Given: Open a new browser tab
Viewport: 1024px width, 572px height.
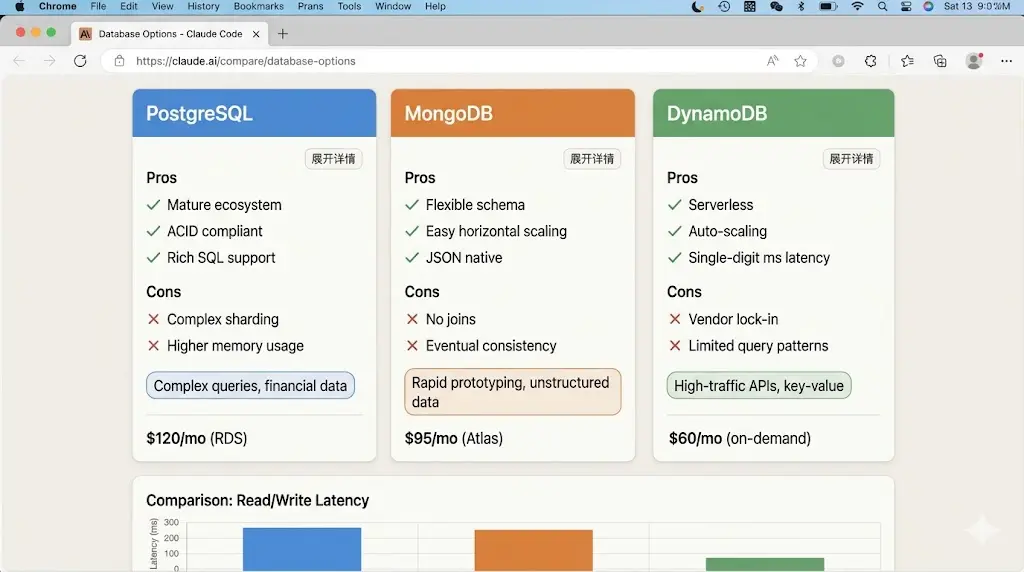Looking at the screenshot, I should pyautogui.click(x=283, y=34).
